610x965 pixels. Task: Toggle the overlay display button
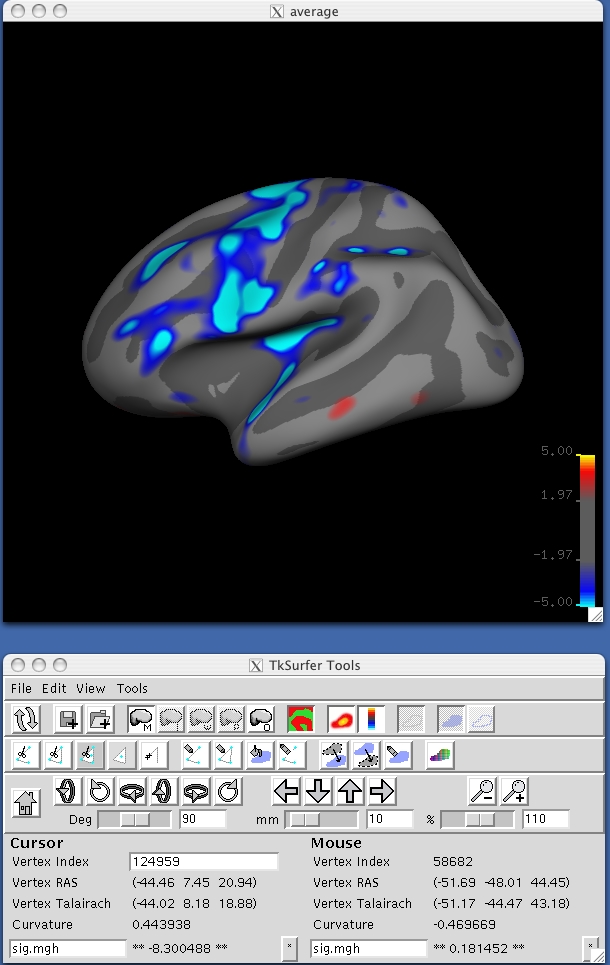pos(341,719)
